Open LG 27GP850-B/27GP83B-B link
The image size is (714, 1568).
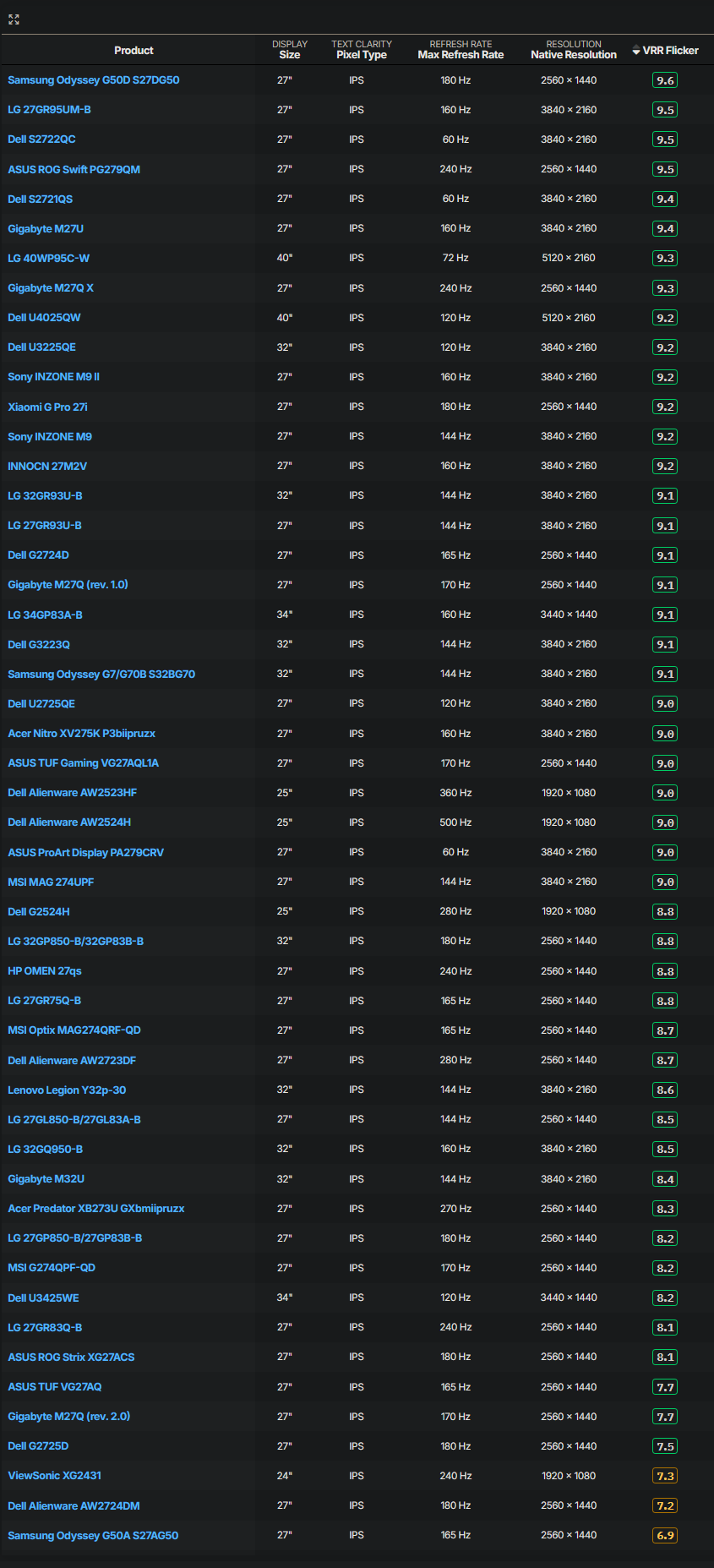coord(74,1238)
